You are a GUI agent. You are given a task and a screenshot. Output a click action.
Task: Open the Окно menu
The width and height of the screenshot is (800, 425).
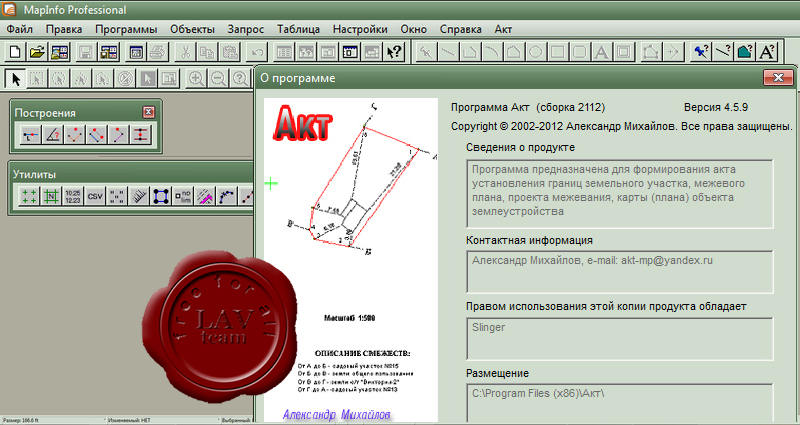[x=414, y=29]
